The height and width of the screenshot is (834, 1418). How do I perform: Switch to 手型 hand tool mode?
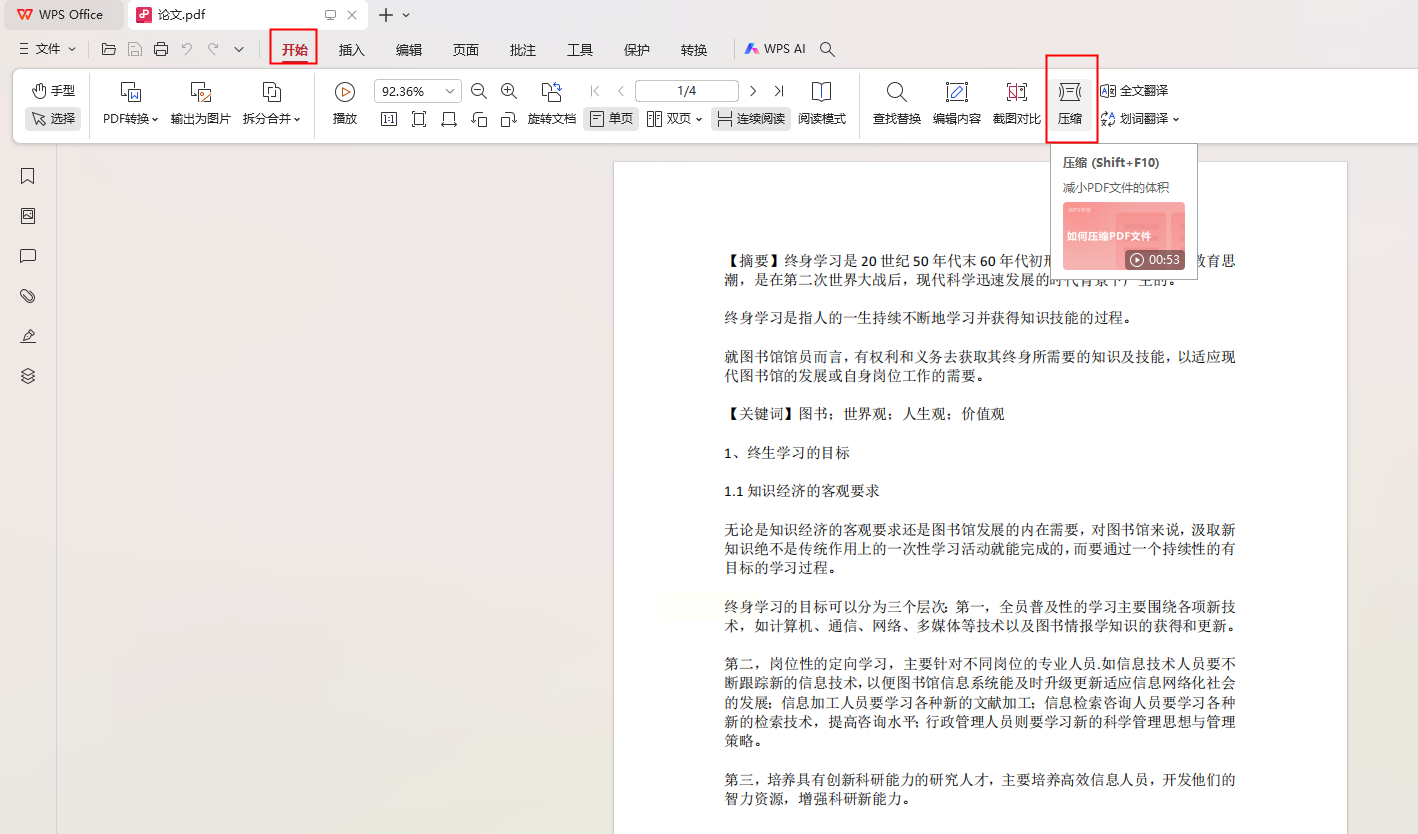(x=53, y=91)
